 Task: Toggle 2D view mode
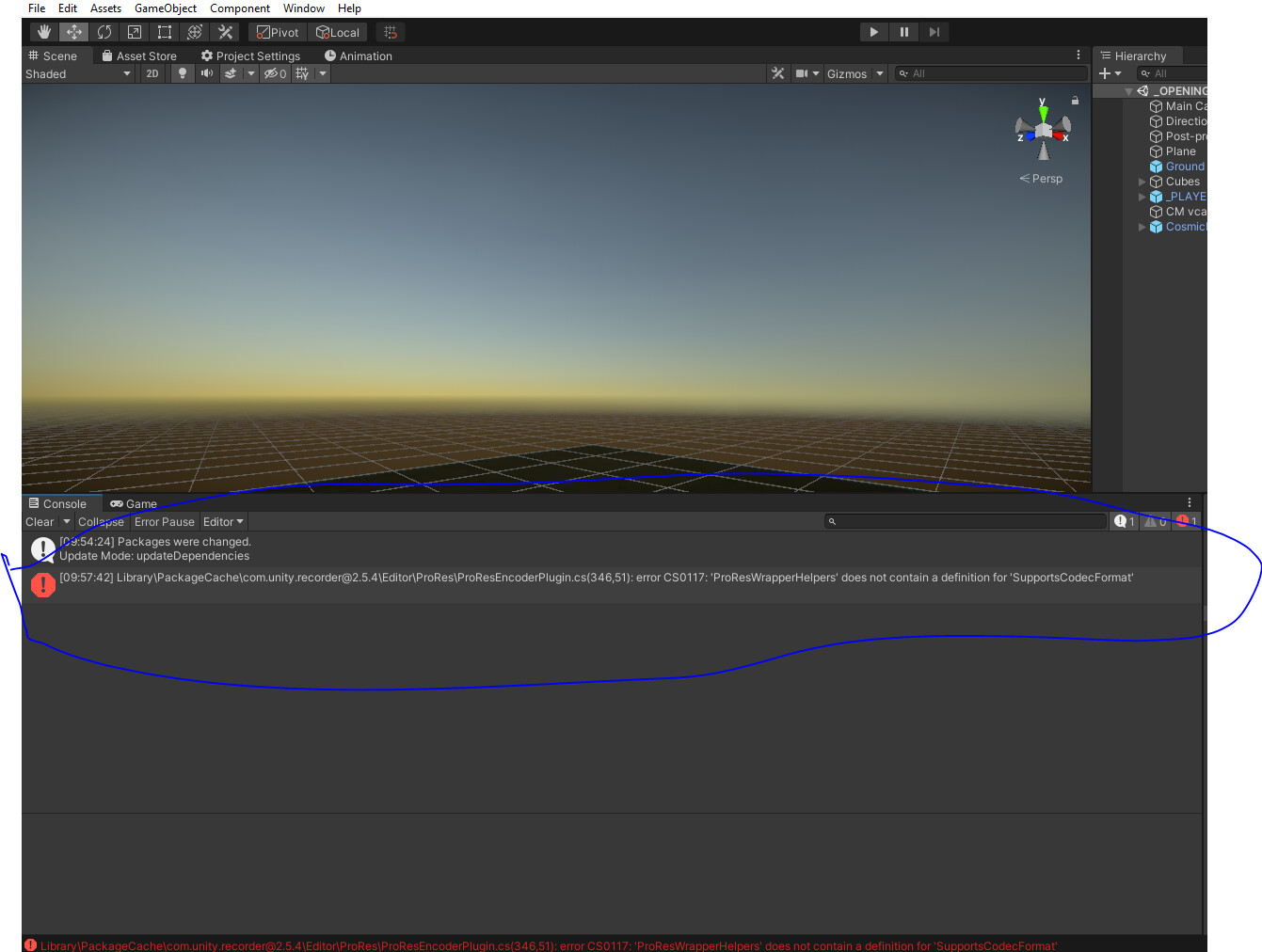(x=152, y=73)
